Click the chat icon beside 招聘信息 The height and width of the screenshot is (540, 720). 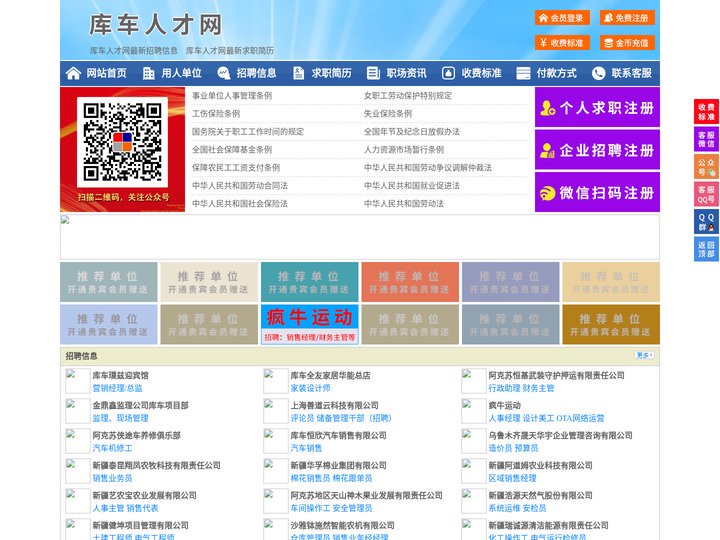click(x=223, y=73)
